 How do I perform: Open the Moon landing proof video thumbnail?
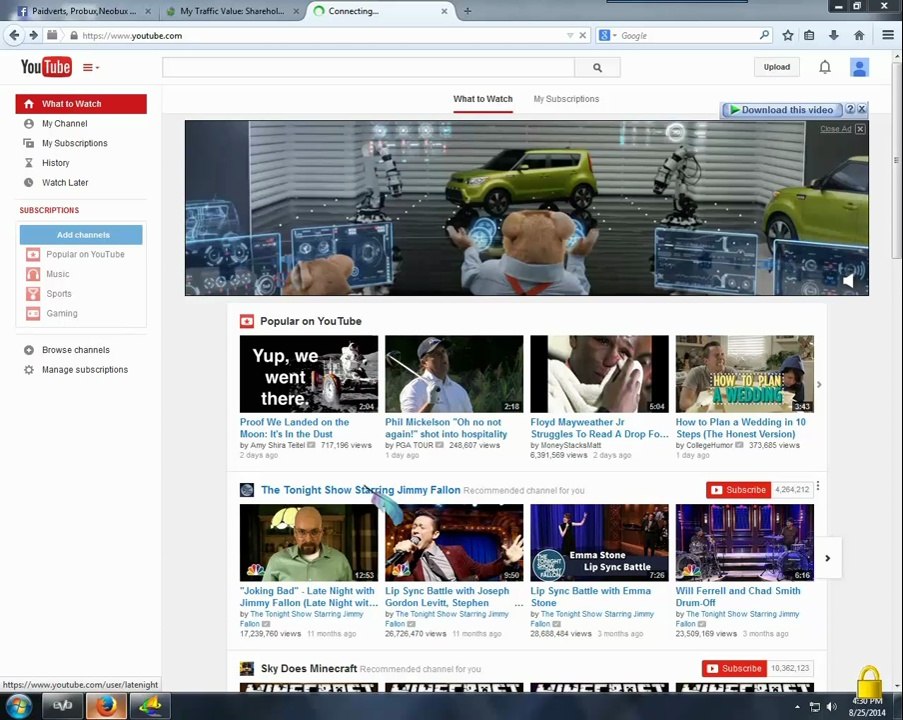coord(309,374)
